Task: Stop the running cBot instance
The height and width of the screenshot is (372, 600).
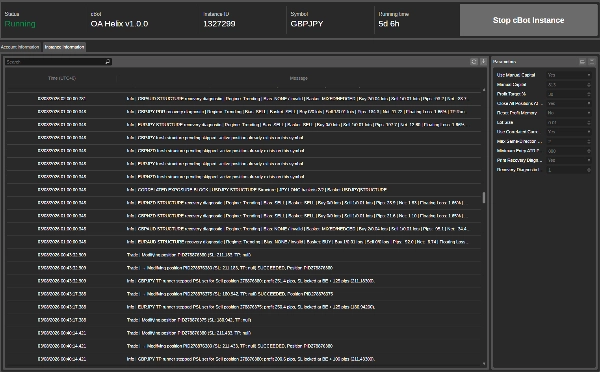Action: pyautogui.click(x=528, y=20)
